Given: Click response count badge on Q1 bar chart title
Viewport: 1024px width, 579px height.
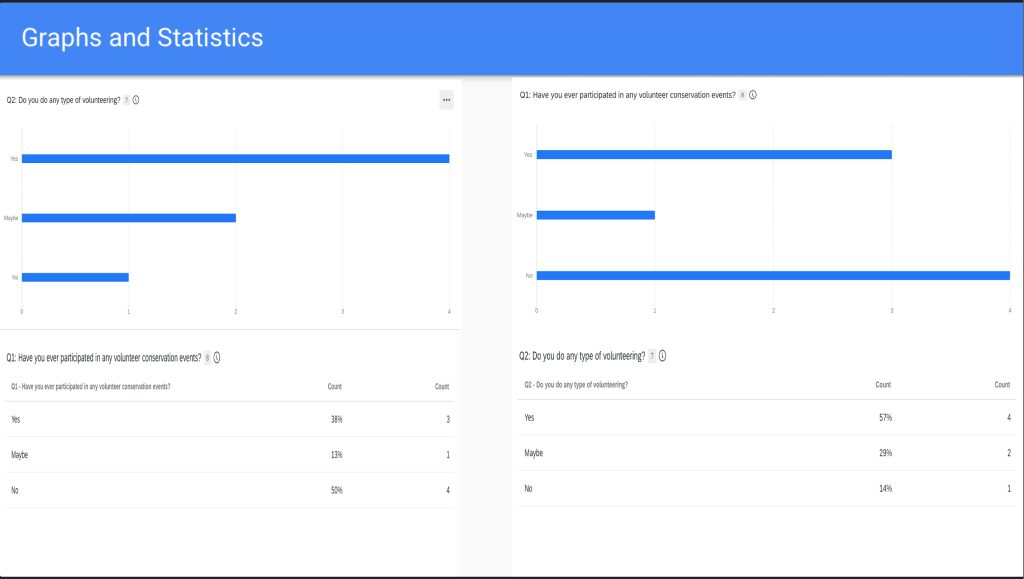Looking at the screenshot, I should pyautogui.click(x=742, y=95).
